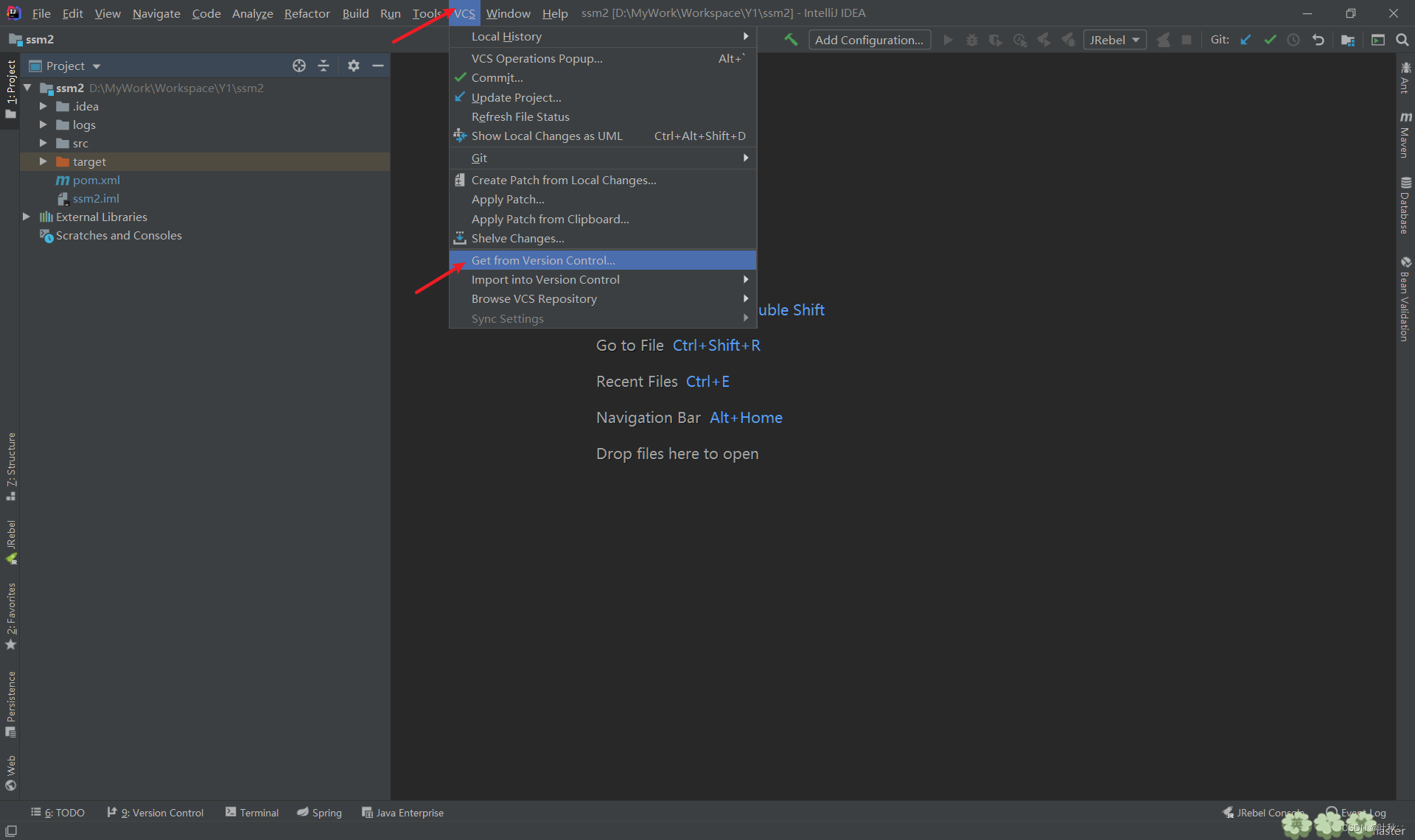
Task: Open the Spring tool window
Action: pyautogui.click(x=319, y=812)
